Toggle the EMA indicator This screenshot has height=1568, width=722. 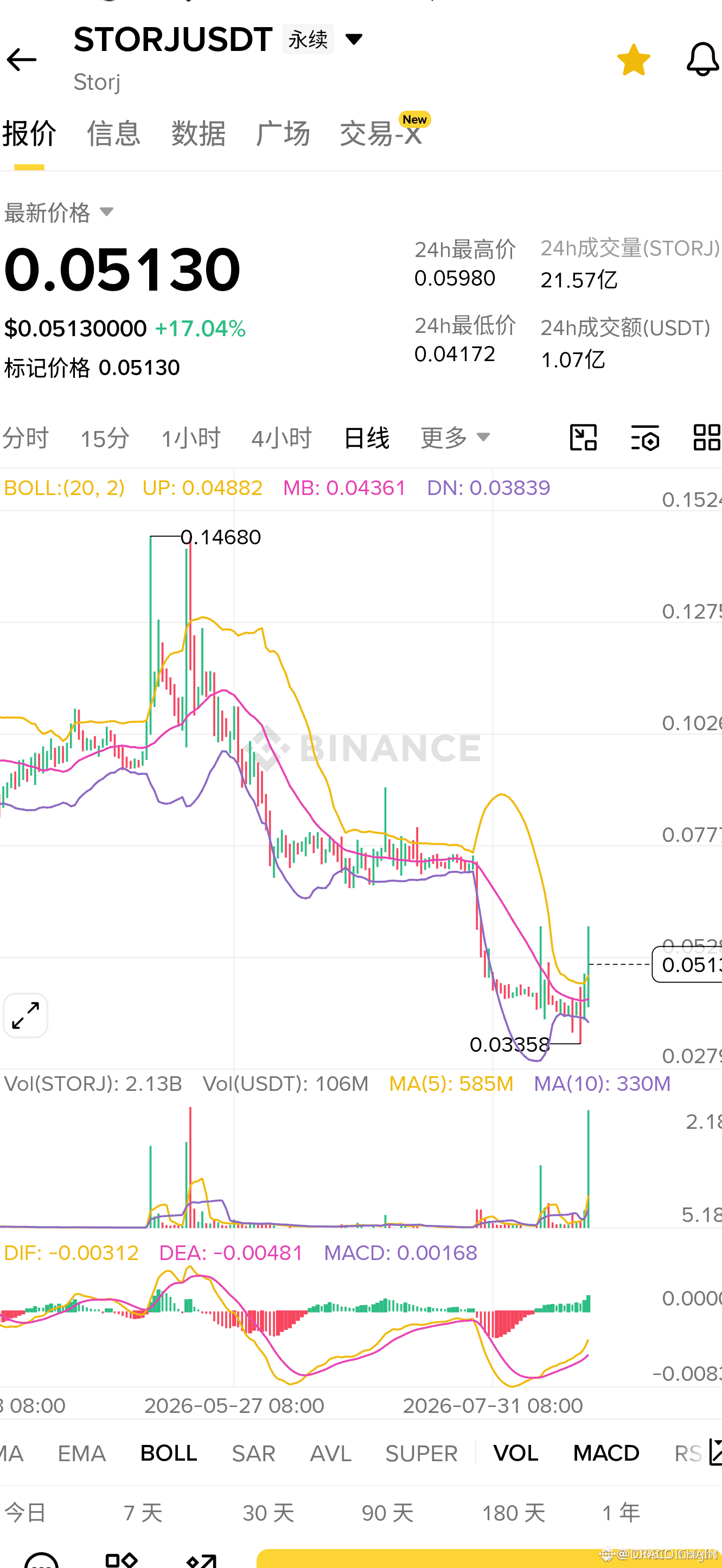click(81, 1454)
